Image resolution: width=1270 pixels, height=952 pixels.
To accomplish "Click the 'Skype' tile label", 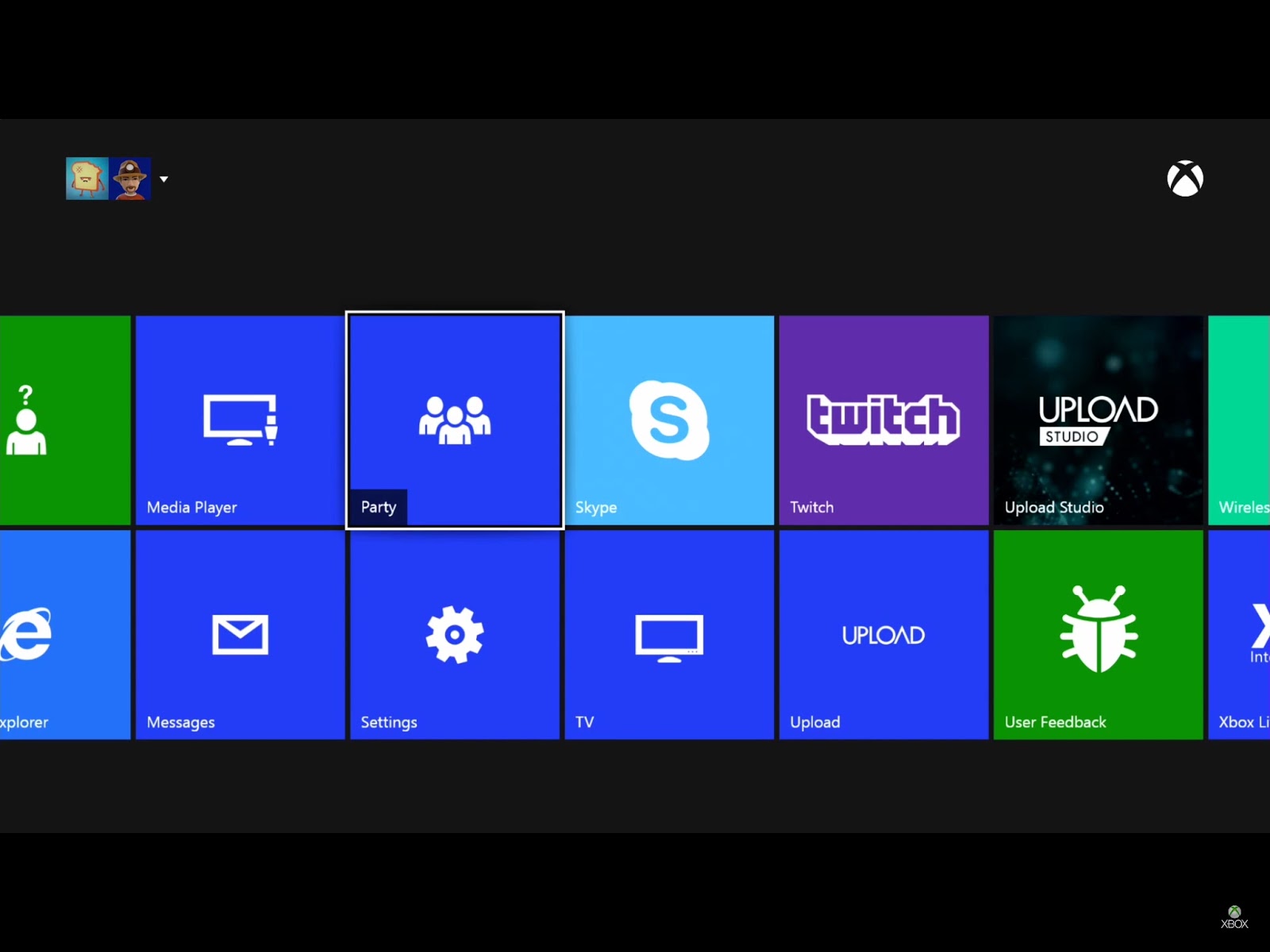I will pyautogui.click(x=596, y=508).
